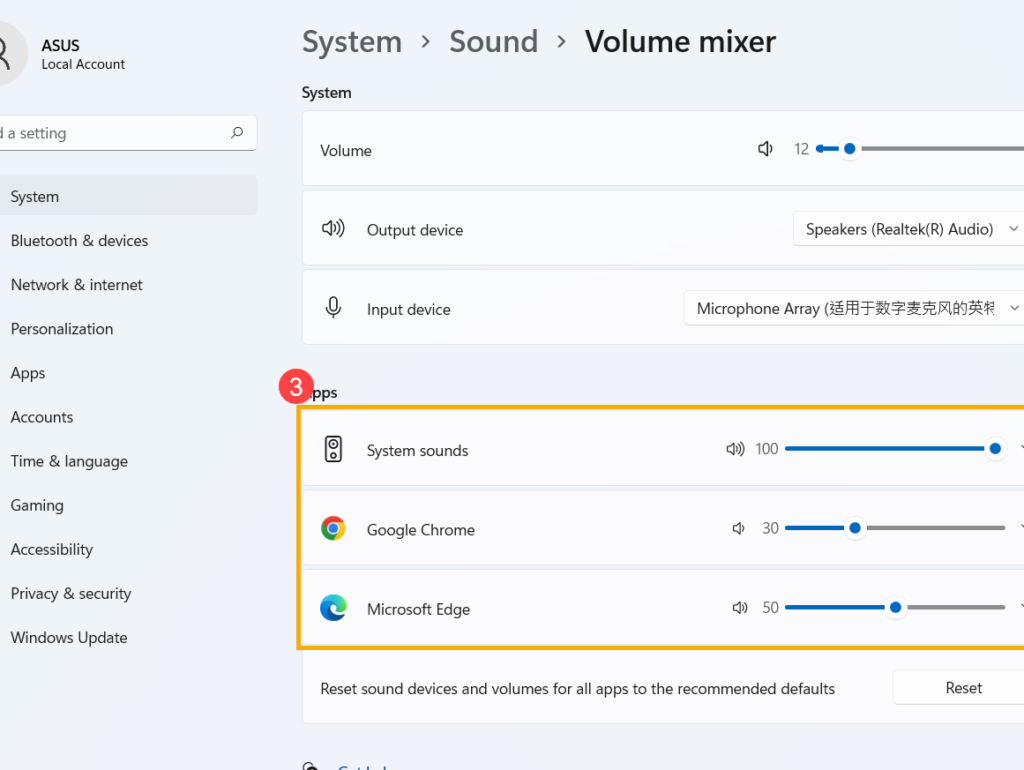Screen dimensions: 1024x770
Task: Open Bluetooth & devices from the sidebar
Action: tap(79, 240)
